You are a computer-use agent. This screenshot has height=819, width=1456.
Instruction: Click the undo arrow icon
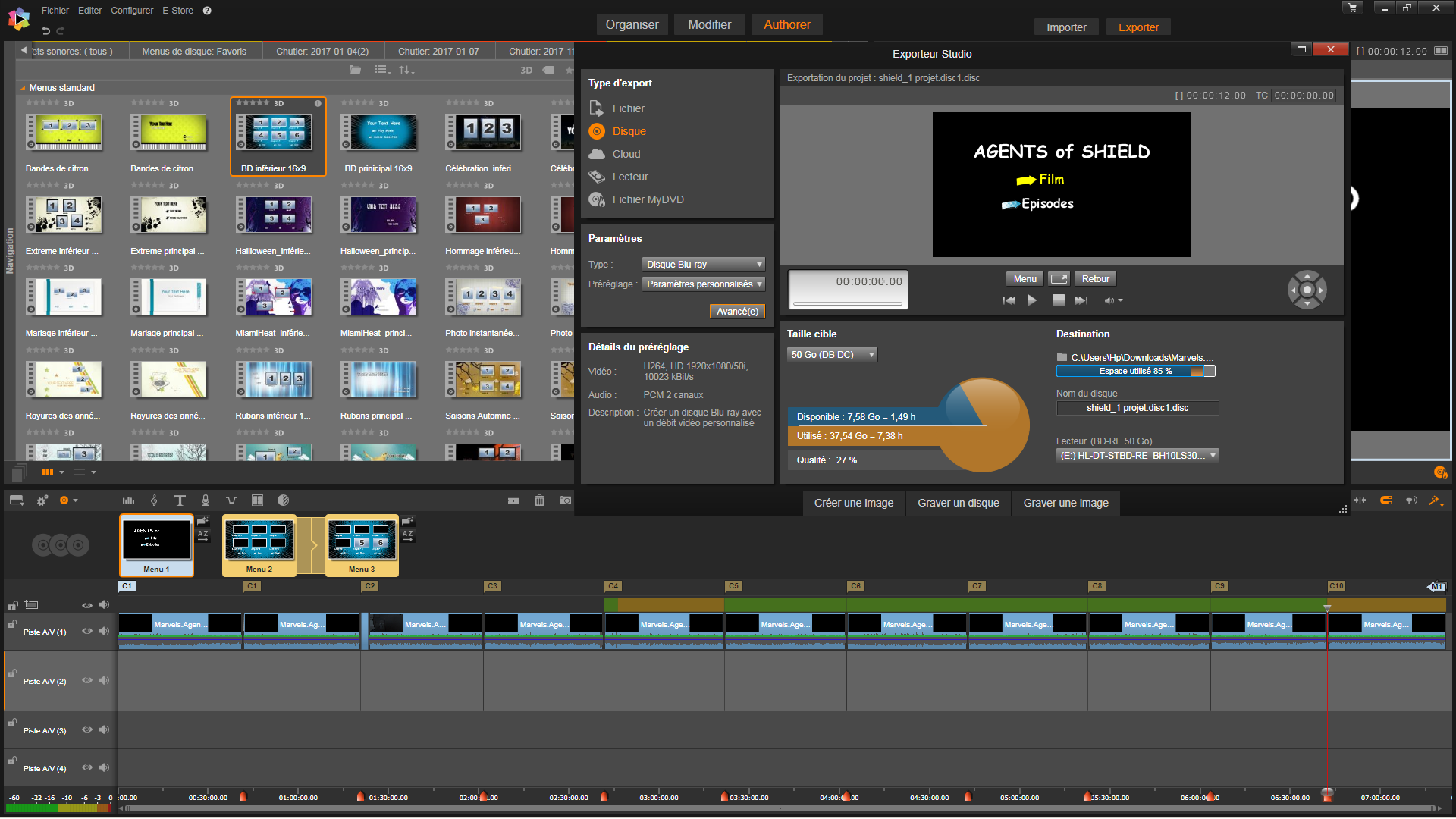click(x=45, y=30)
